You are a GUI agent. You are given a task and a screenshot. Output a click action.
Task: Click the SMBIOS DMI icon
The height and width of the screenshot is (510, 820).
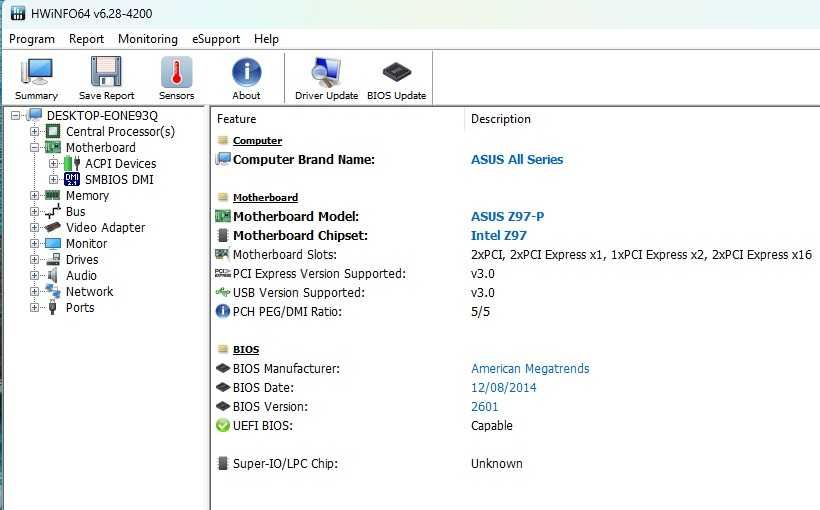click(72, 179)
